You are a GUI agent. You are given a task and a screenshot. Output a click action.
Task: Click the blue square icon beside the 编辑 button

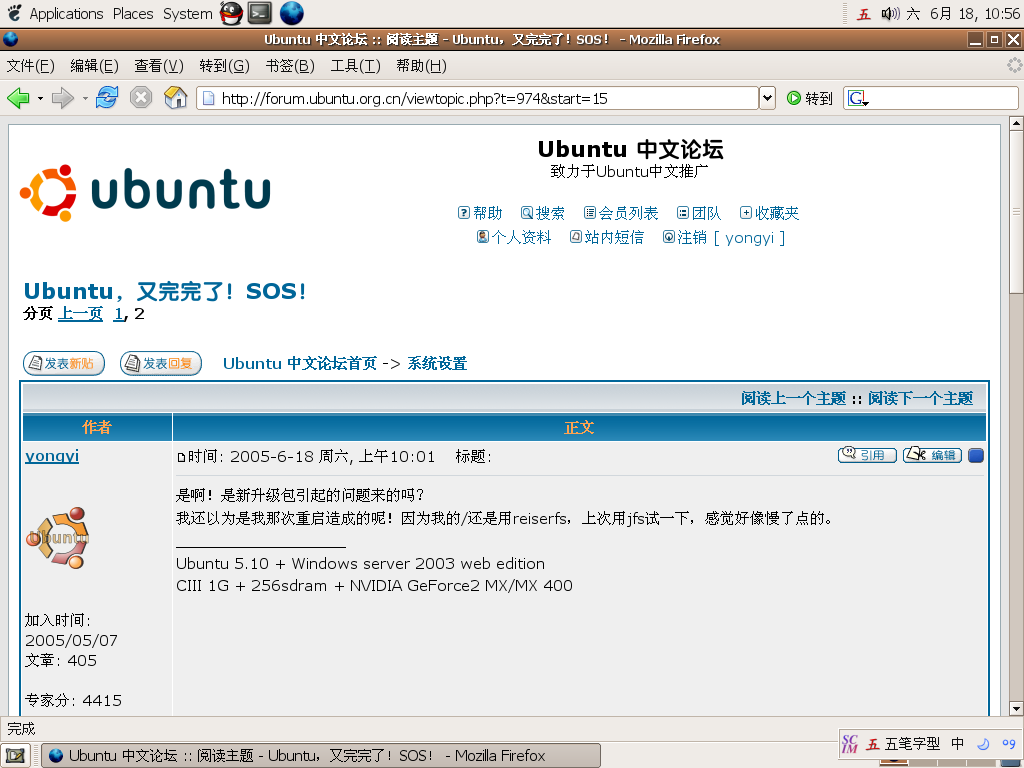pos(976,455)
